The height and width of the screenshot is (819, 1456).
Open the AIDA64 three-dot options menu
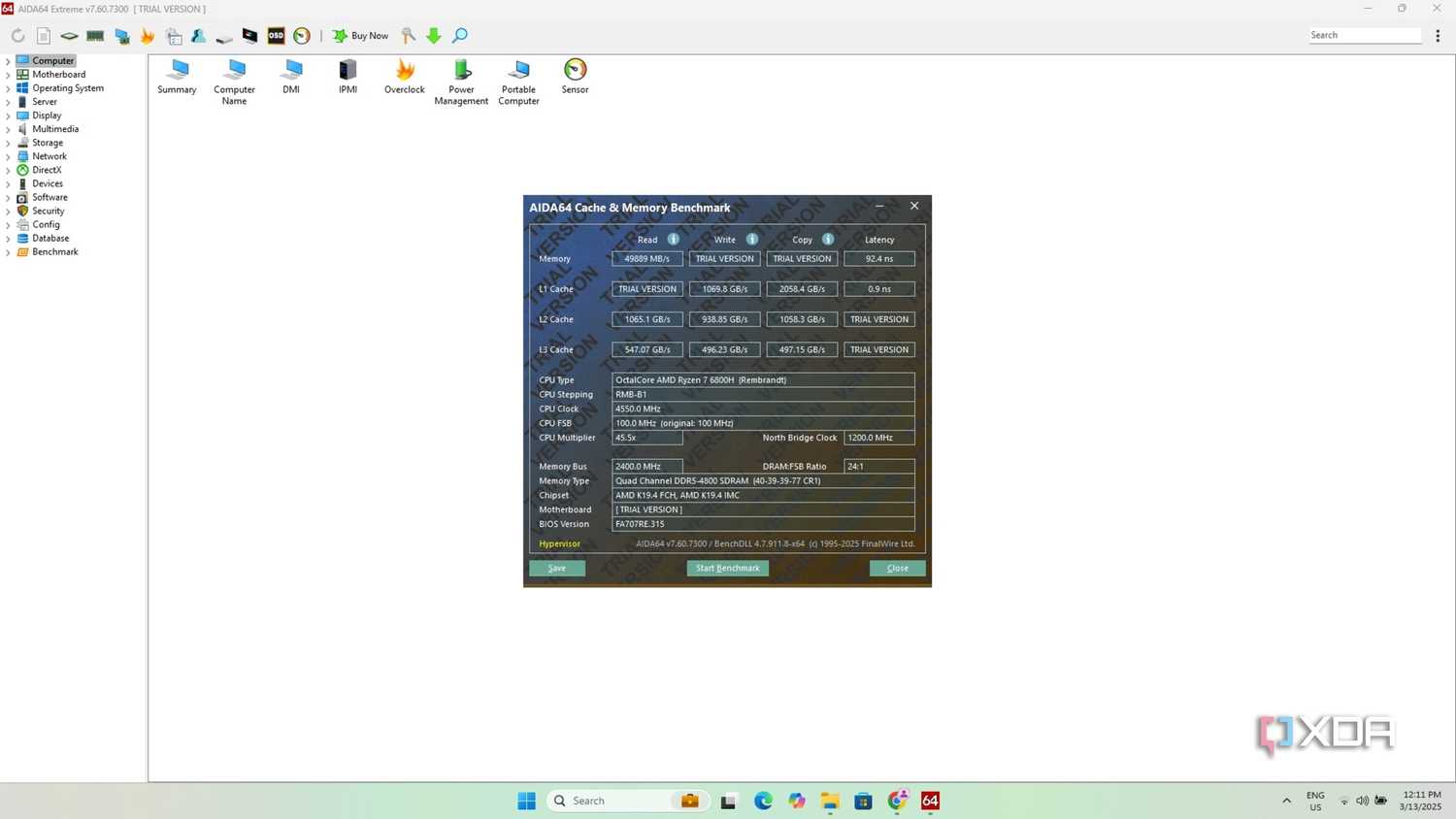tap(1438, 36)
